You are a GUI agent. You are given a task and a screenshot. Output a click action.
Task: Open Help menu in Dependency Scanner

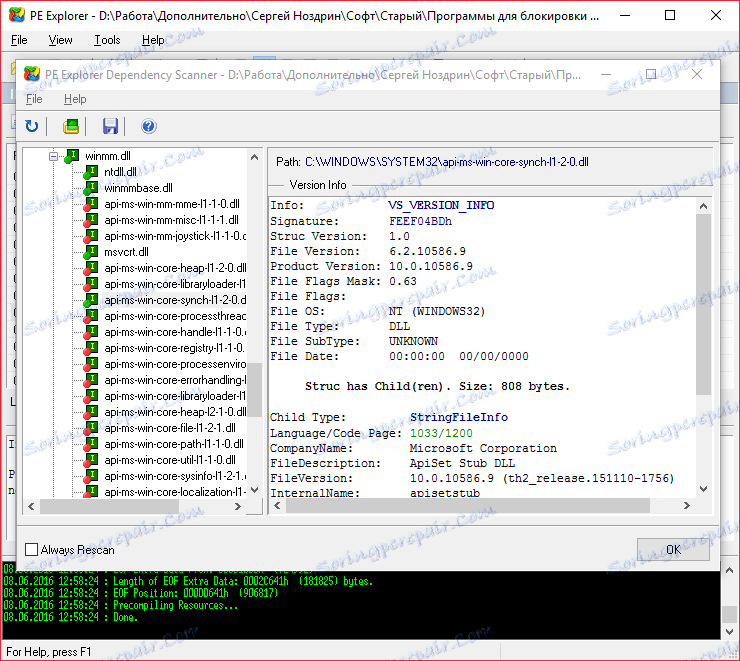point(75,99)
